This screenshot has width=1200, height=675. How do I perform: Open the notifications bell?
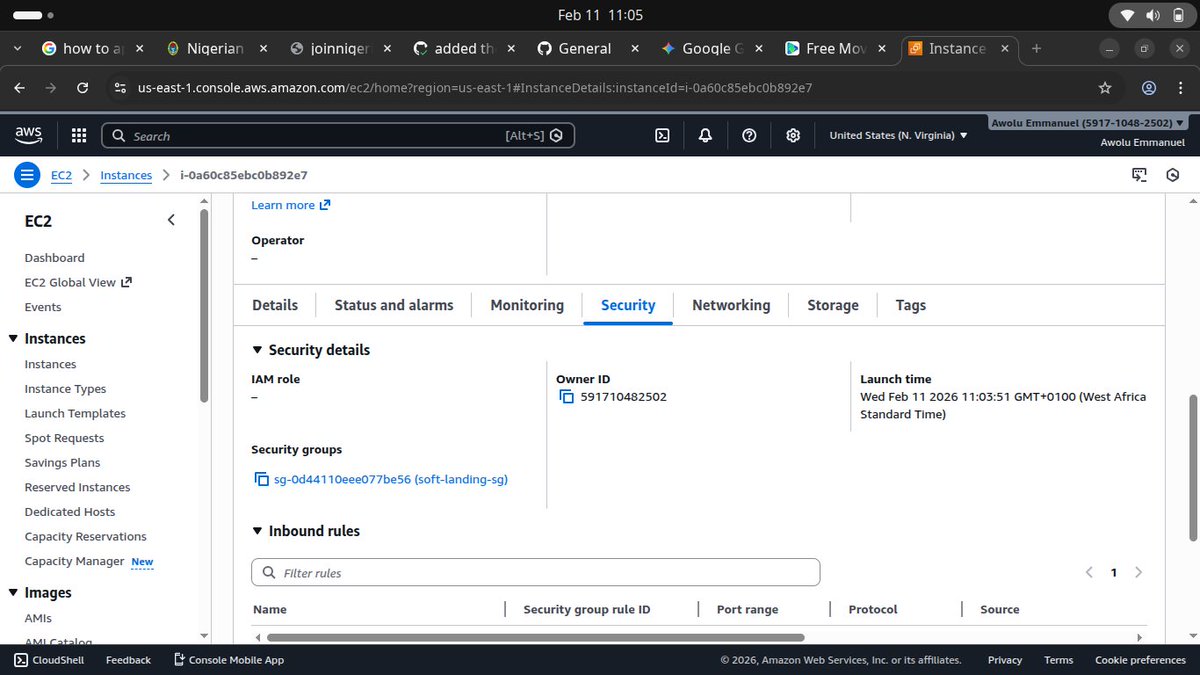(x=706, y=136)
